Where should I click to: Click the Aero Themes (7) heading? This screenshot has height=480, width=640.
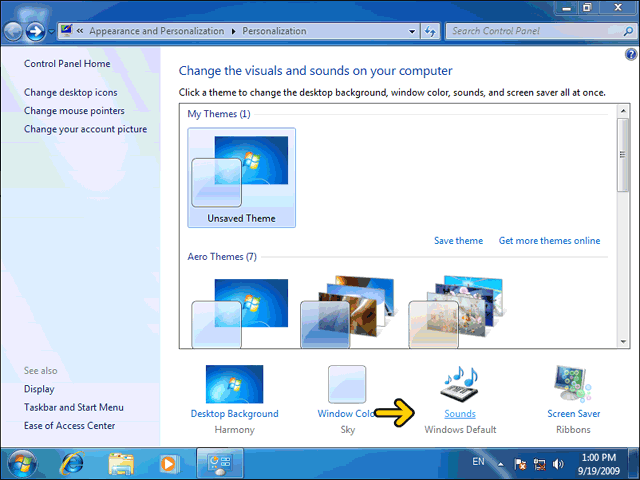pyautogui.click(x=222, y=257)
